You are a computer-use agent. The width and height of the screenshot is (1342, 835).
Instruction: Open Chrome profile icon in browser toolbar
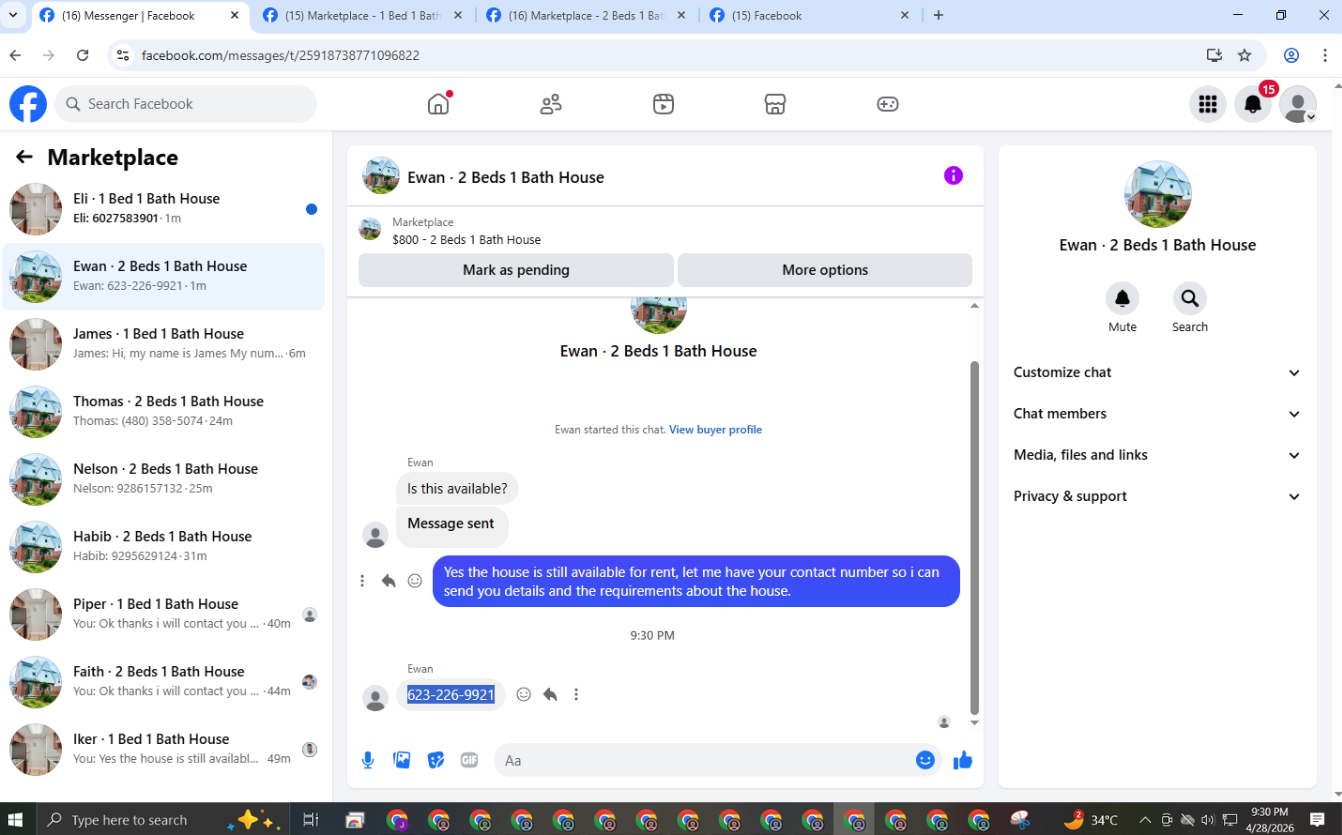pos(1291,55)
